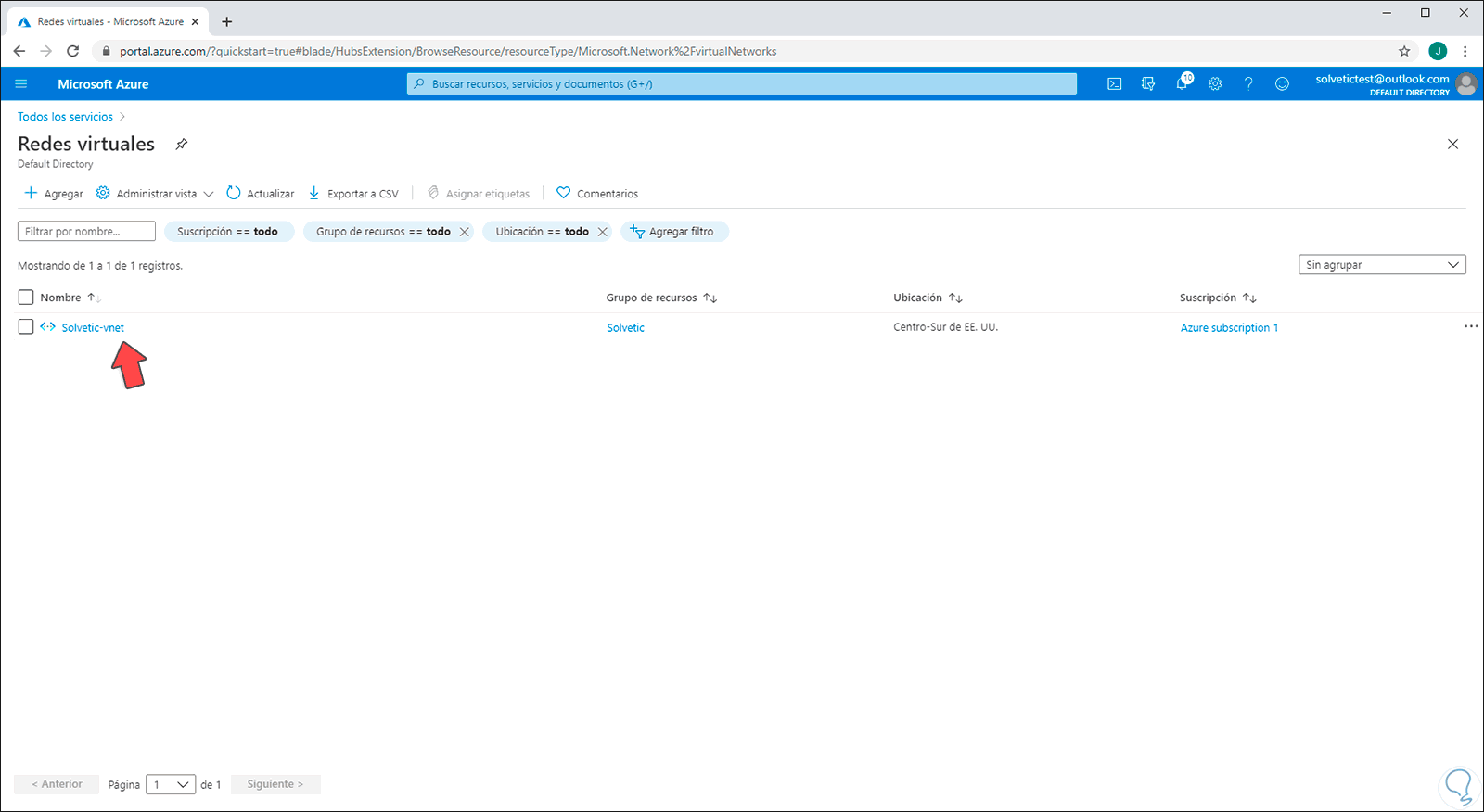The height and width of the screenshot is (812, 1484).
Task: Sort by the Ubicación column
Action: pos(927,298)
